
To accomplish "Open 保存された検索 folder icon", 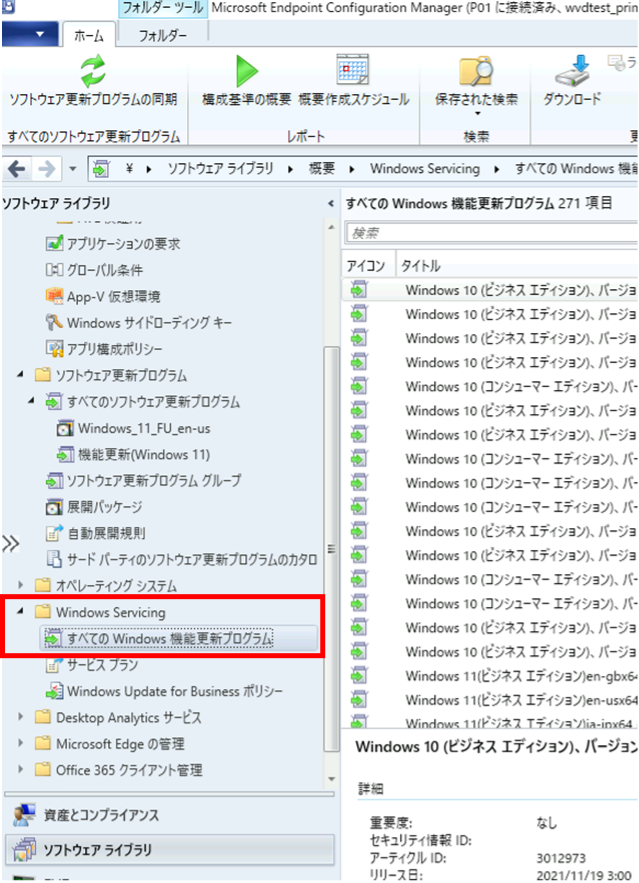I will [x=476, y=71].
